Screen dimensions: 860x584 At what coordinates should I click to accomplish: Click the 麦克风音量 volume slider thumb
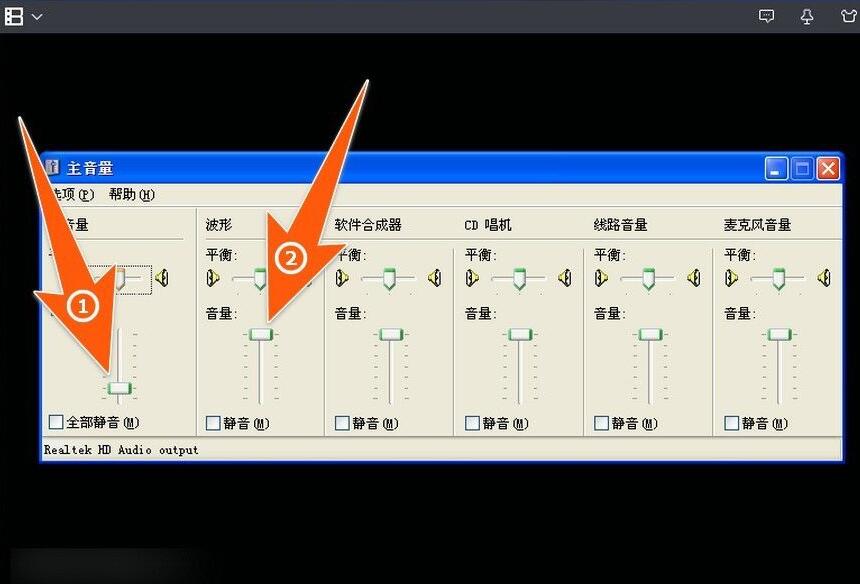click(x=779, y=334)
